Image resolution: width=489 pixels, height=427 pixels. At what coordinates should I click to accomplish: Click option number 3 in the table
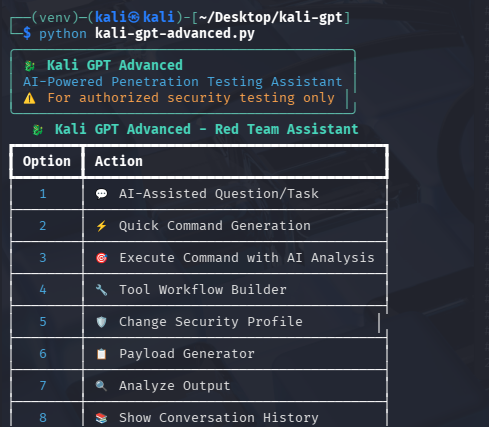click(43, 258)
